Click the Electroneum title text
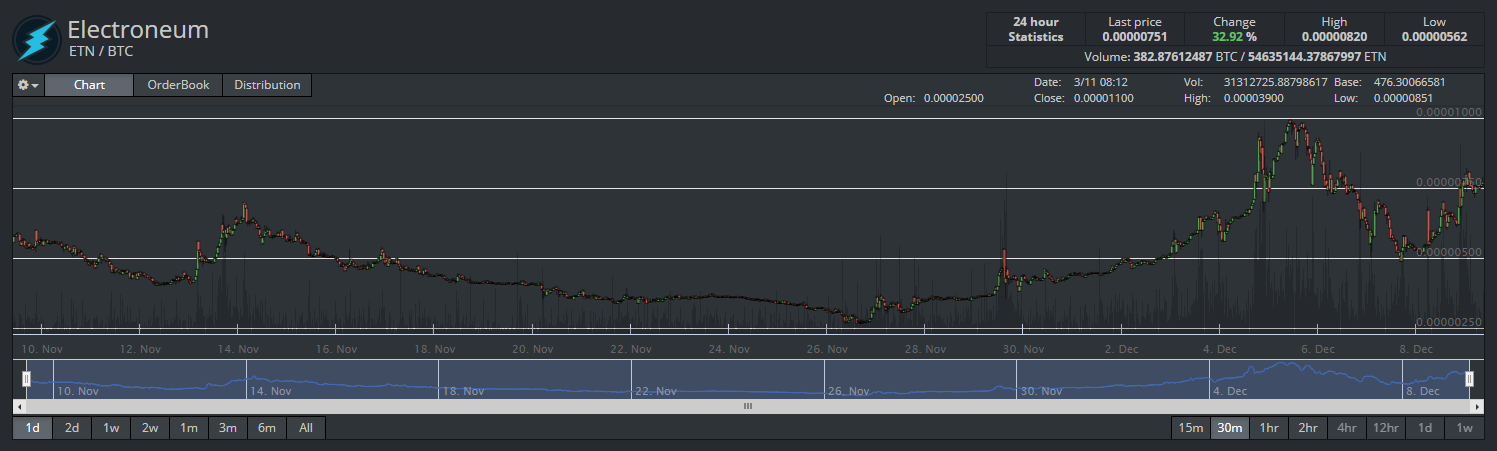The image size is (1497, 451). pyautogui.click(x=138, y=30)
